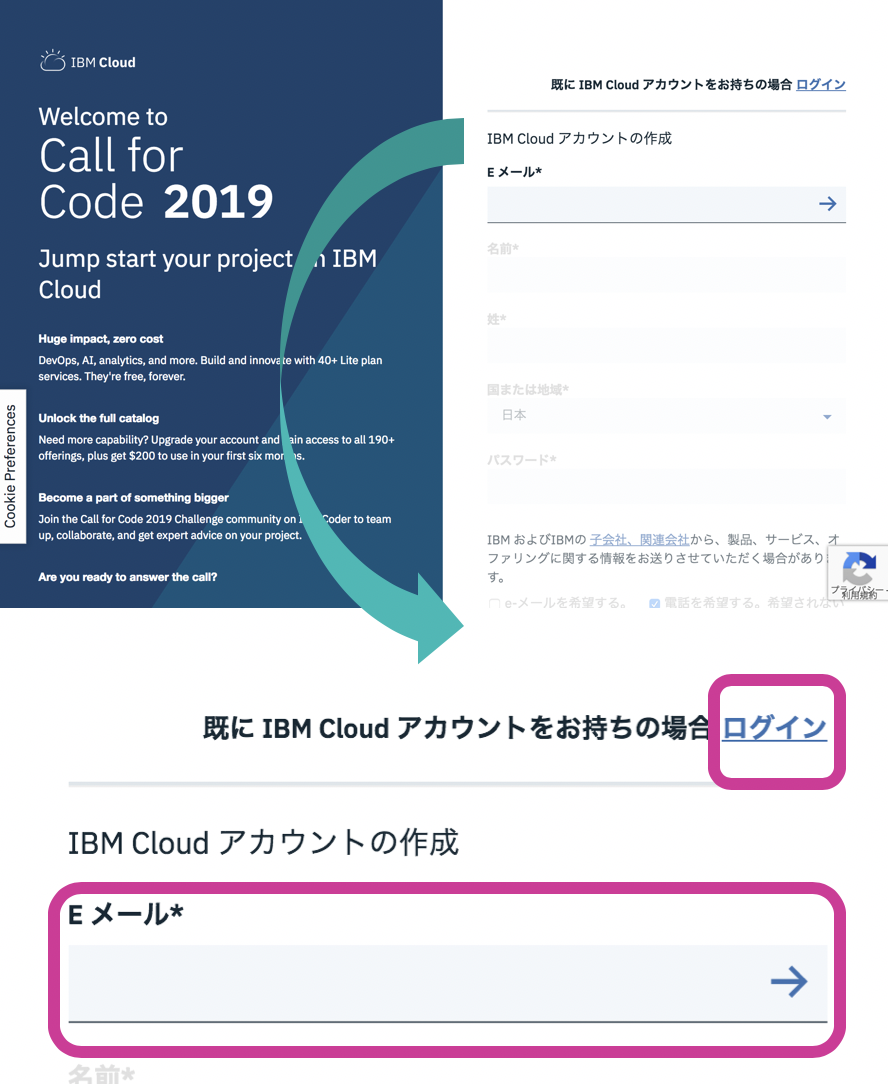
Task: Check the e-メールを希望する checkbox
Action: coord(494,604)
